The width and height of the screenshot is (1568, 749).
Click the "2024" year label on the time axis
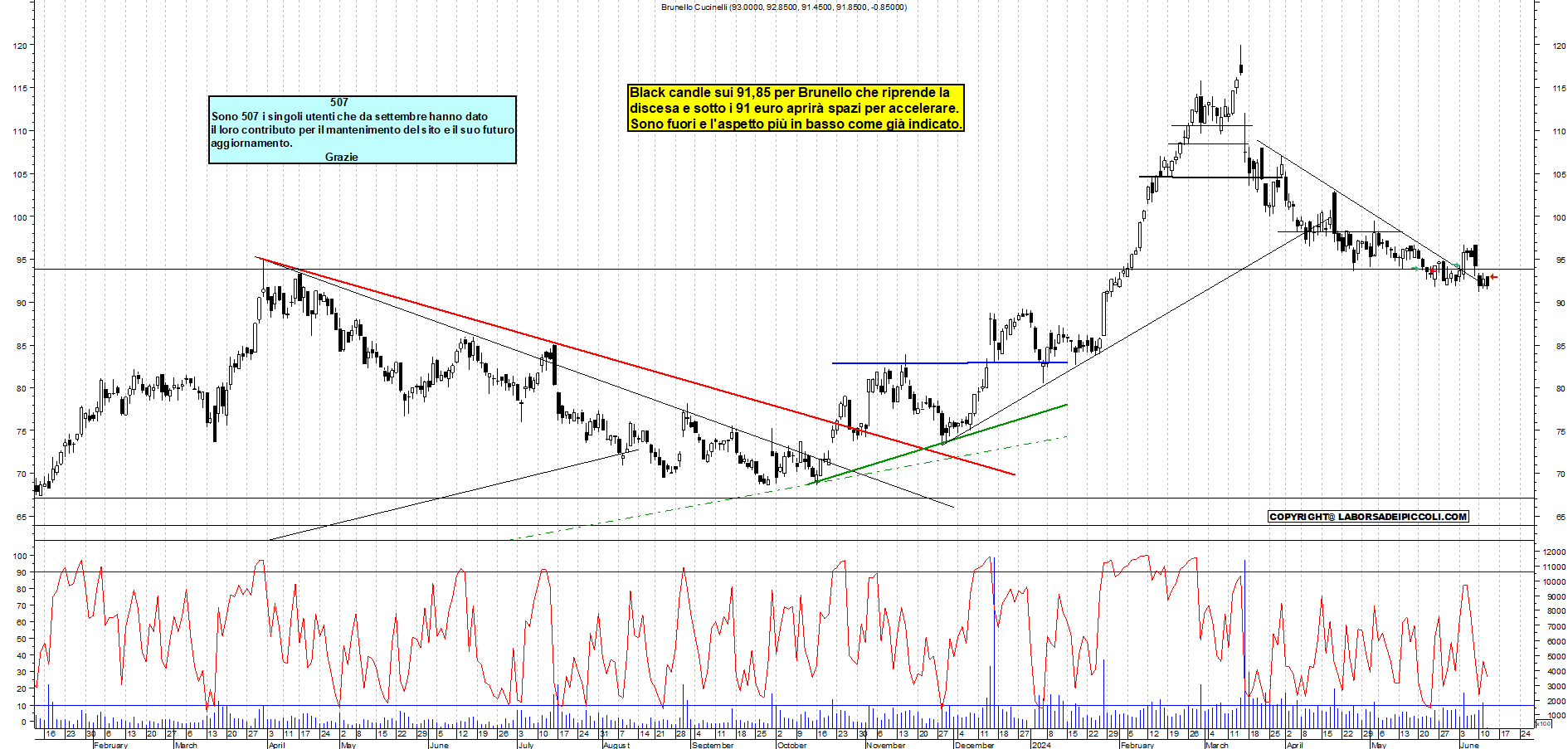[x=1041, y=745]
